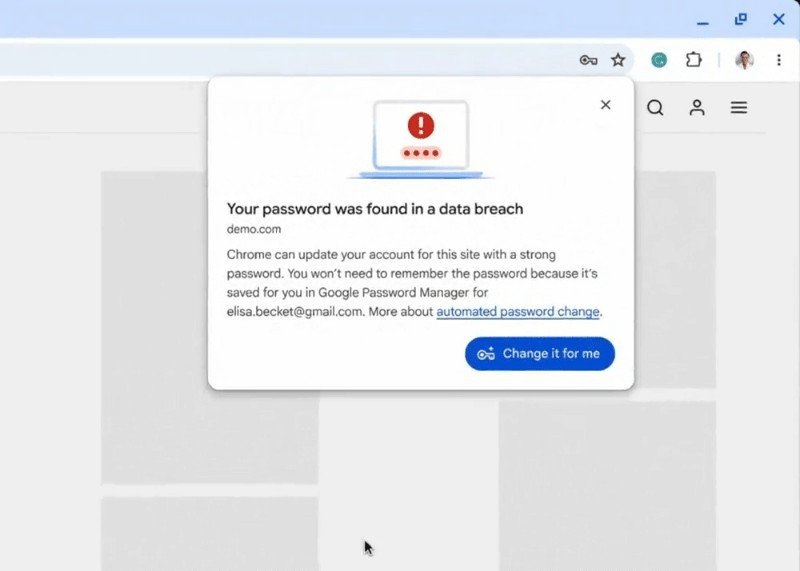Expand the site hamburger menu
The height and width of the screenshot is (571, 800).
(739, 108)
